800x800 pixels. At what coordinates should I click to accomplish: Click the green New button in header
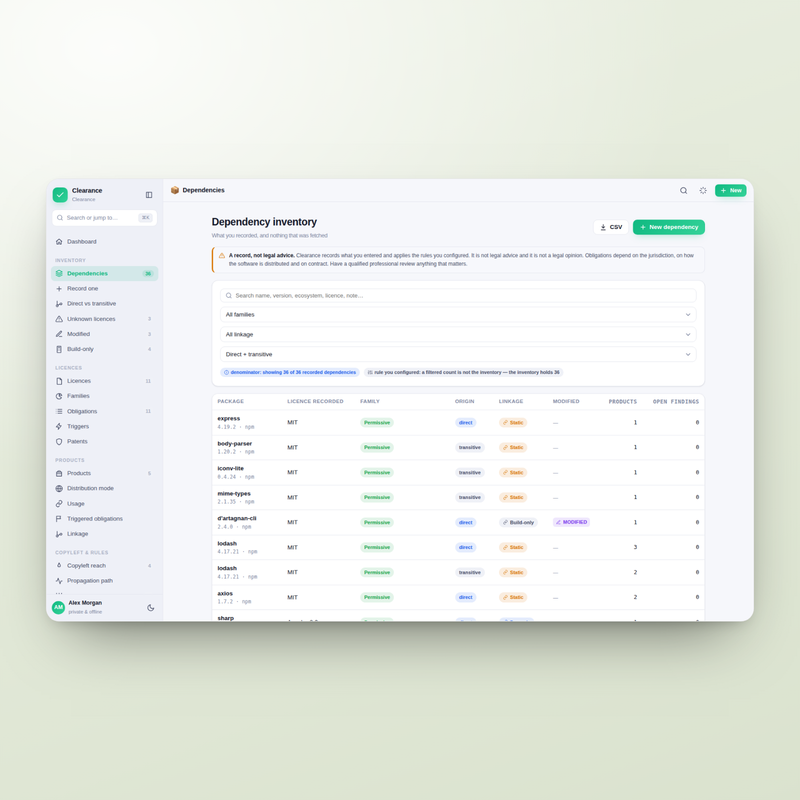click(x=731, y=190)
